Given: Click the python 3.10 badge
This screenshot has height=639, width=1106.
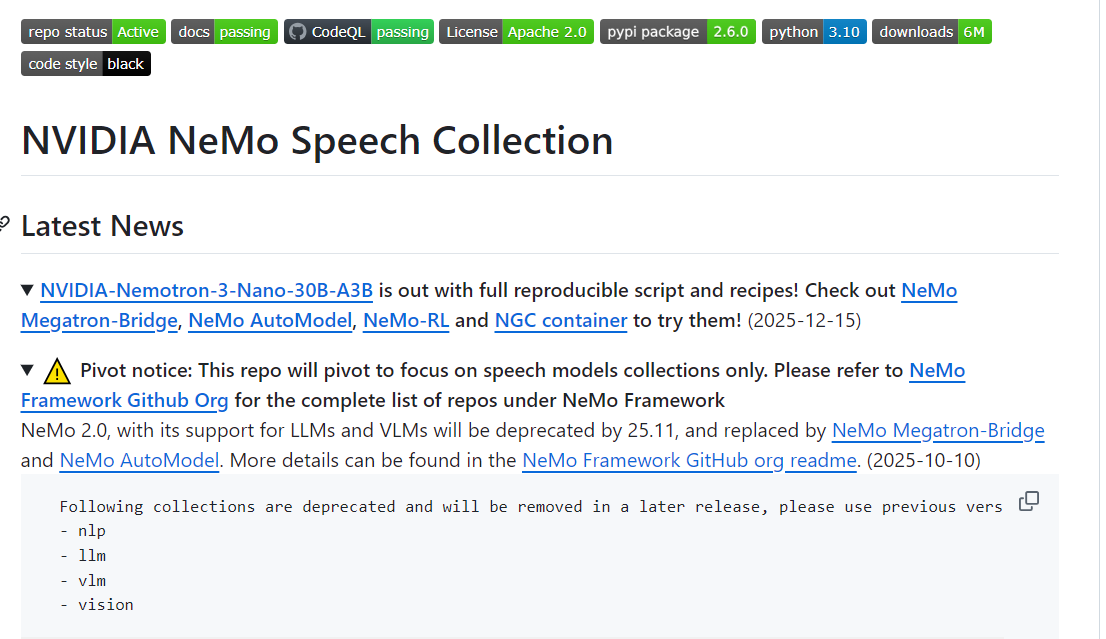Looking at the screenshot, I should click(x=814, y=32).
